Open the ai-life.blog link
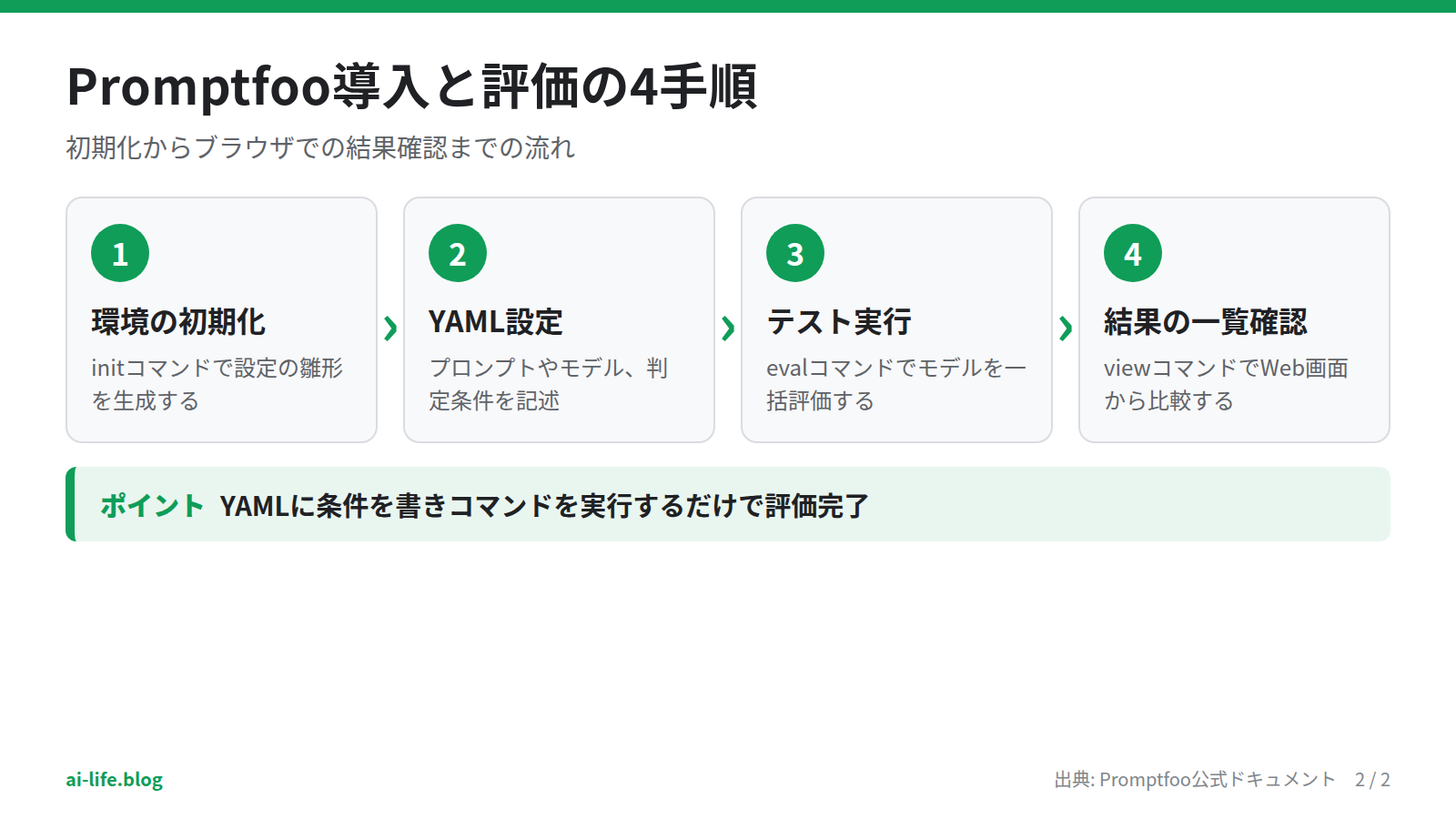Image resolution: width=1456 pixels, height=819 pixels. 115,780
